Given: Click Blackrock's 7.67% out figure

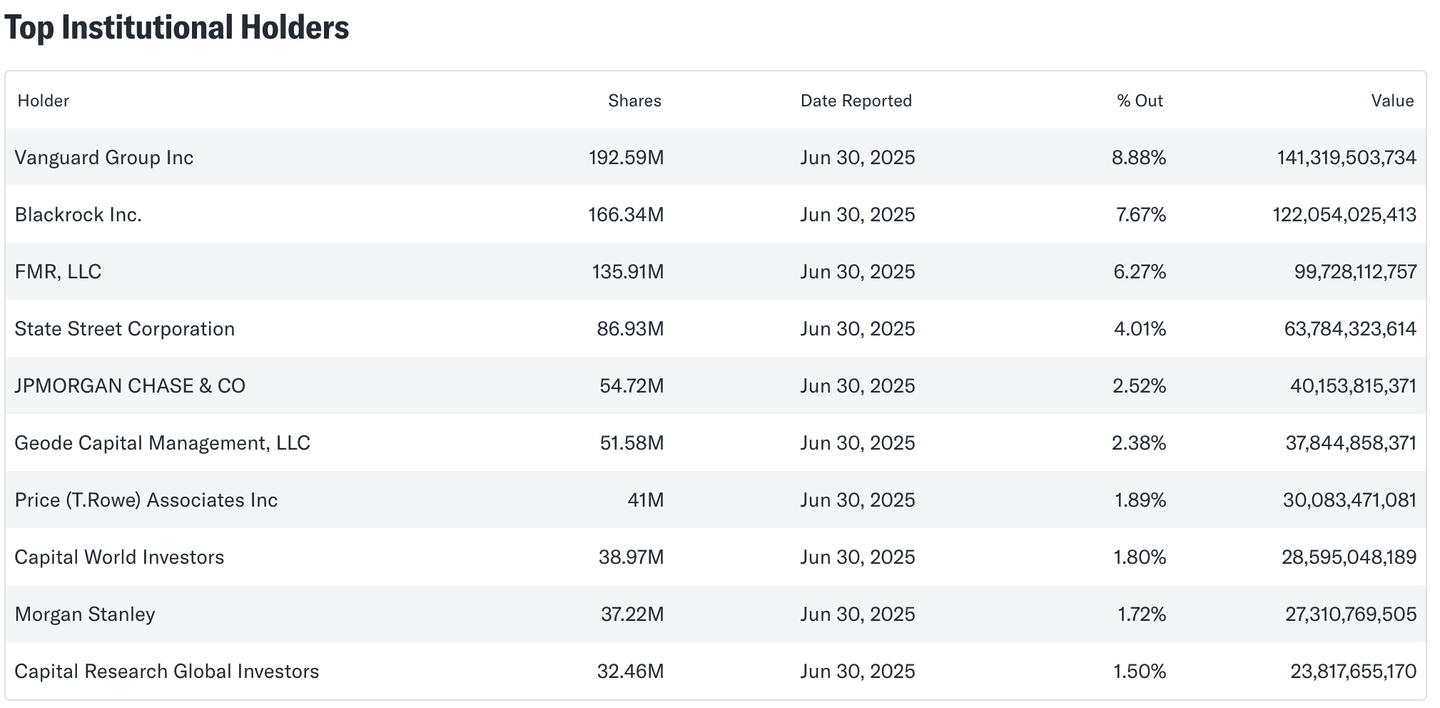Looking at the screenshot, I should 1139,214.
